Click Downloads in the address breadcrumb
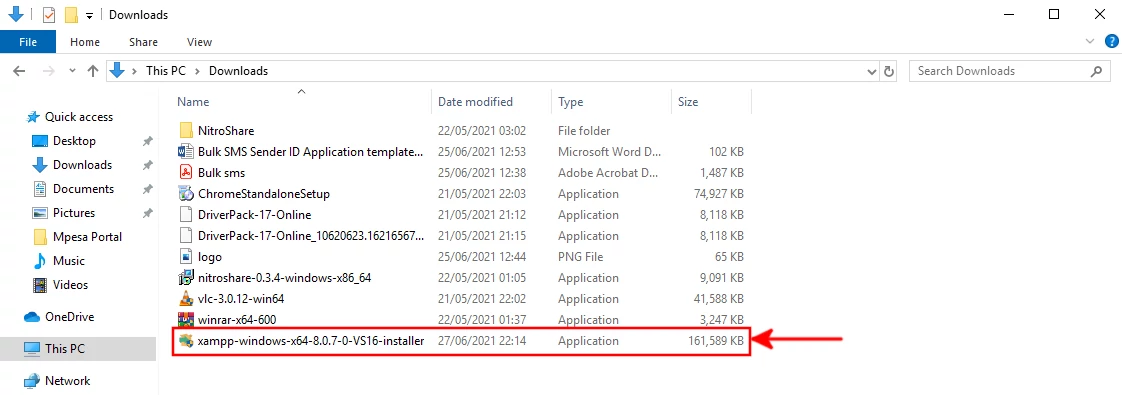Image resolution: width=1122 pixels, height=395 pixels. (238, 71)
